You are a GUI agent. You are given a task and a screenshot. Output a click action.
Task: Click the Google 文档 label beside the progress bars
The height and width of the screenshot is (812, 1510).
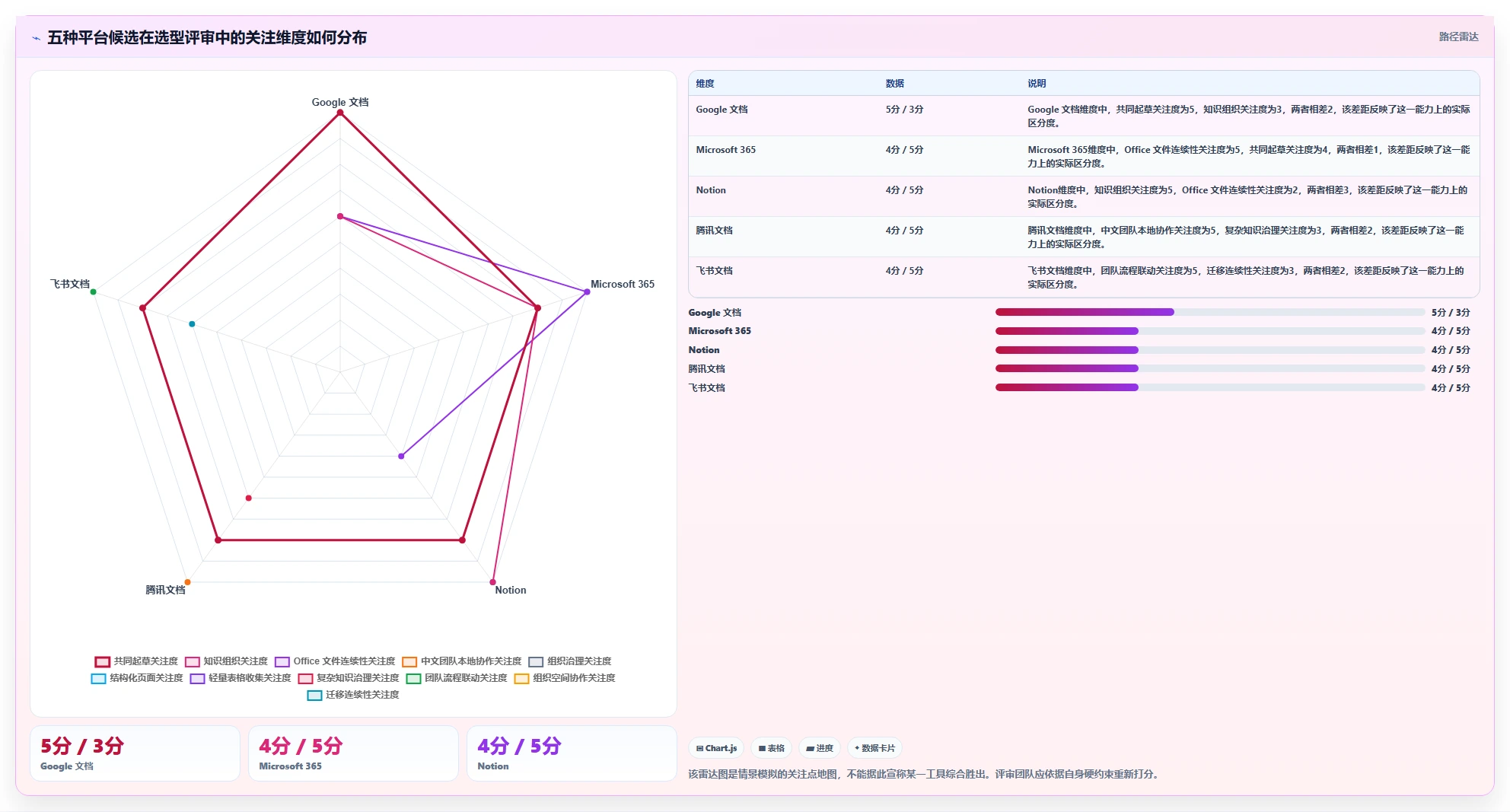point(715,313)
